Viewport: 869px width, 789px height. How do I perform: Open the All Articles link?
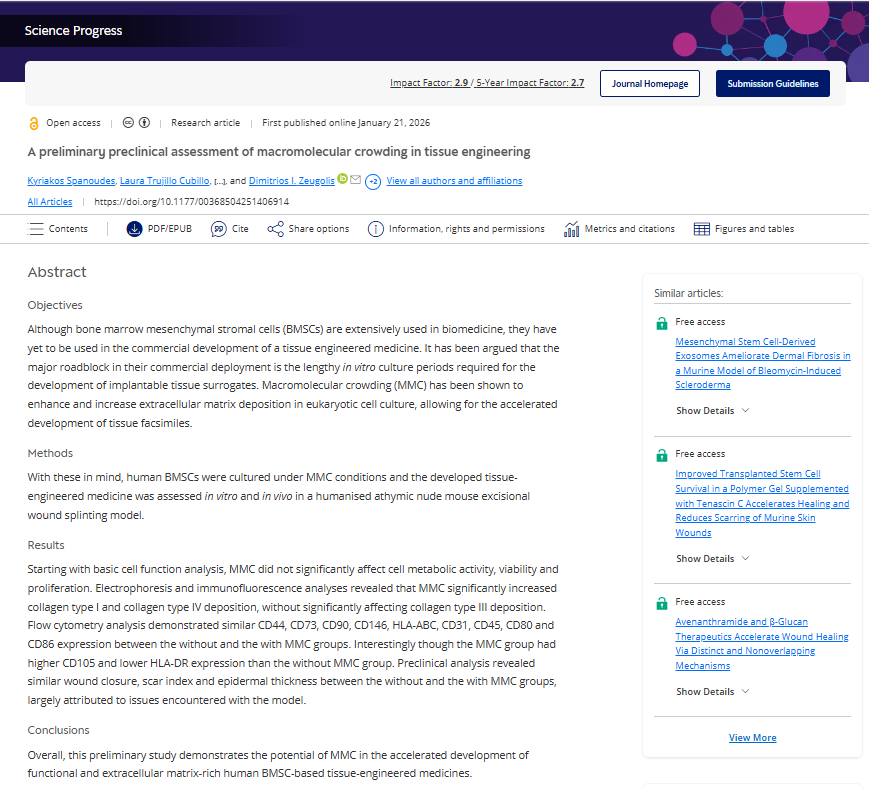pos(50,201)
